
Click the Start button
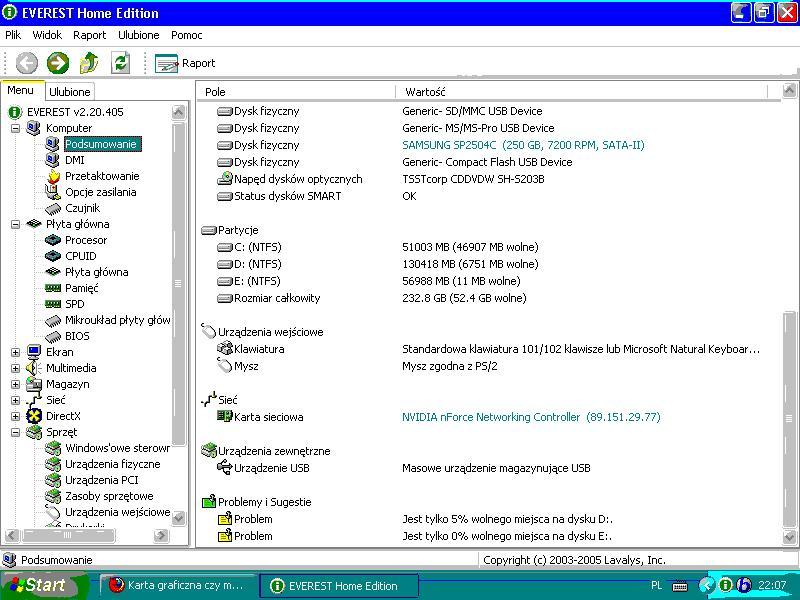click(x=44, y=585)
